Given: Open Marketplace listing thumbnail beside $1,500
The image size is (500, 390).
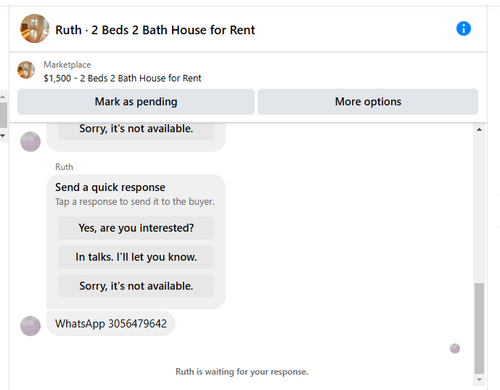Looking at the screenshot, I should [x=26, y=70].
